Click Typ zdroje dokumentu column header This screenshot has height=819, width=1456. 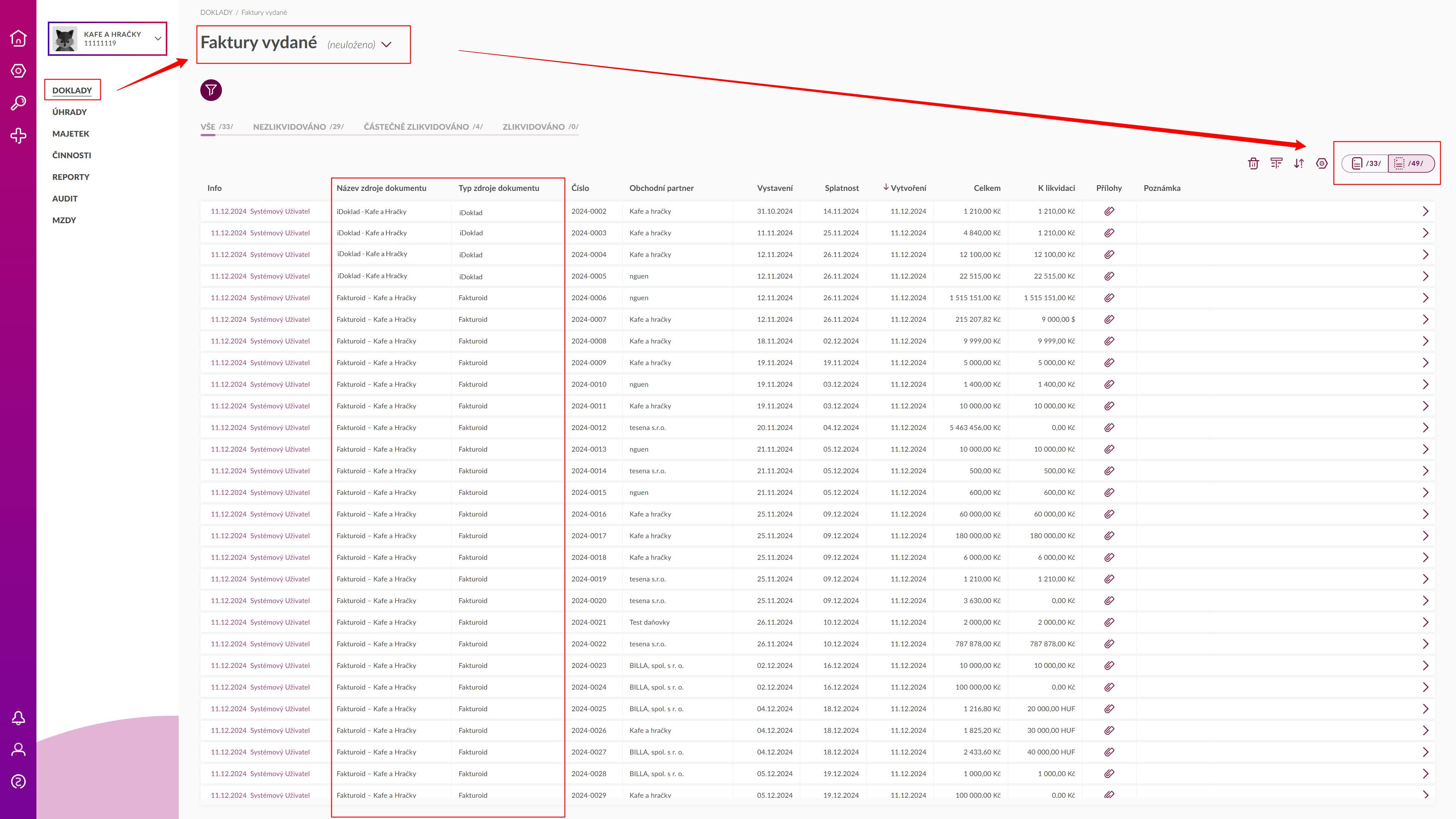pyautogui.click(x=498, y=188)
